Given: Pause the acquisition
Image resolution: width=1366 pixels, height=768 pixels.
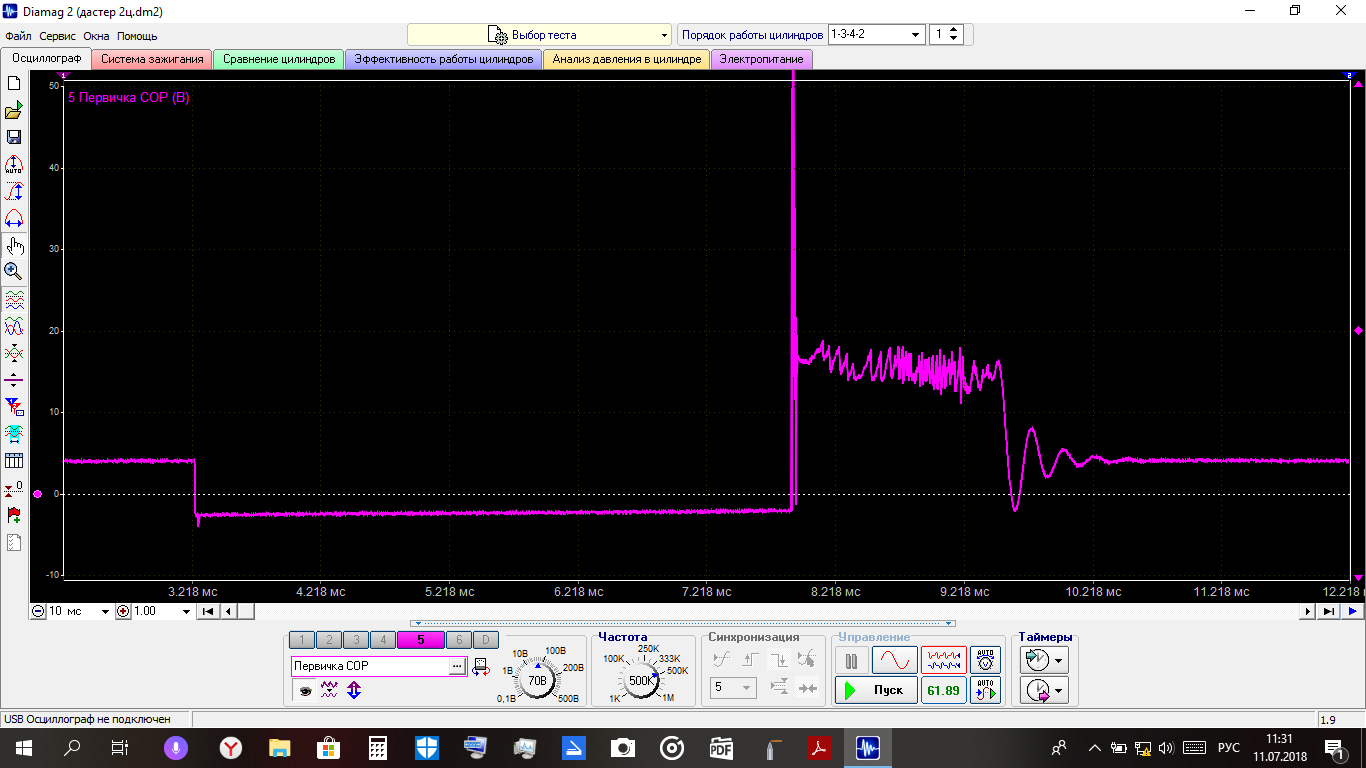Looking at the screenshot, I should click(x=851, y=660).
